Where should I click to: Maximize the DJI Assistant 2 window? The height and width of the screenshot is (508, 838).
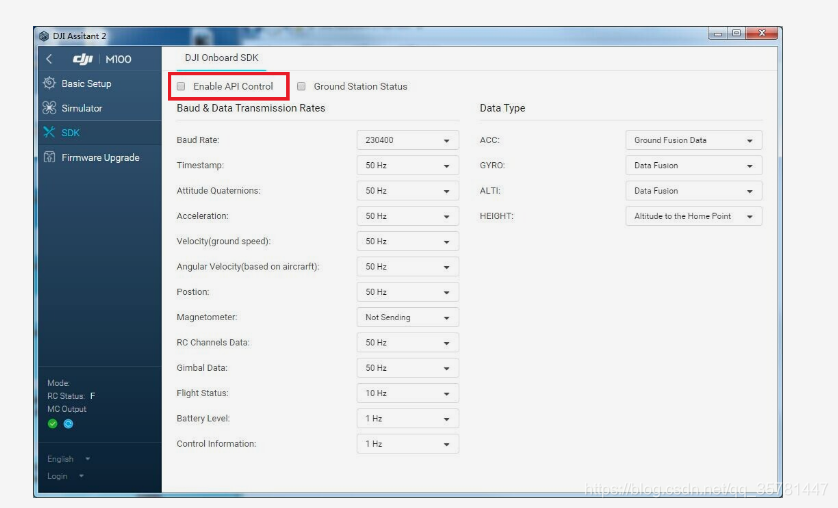coord(736,34)
